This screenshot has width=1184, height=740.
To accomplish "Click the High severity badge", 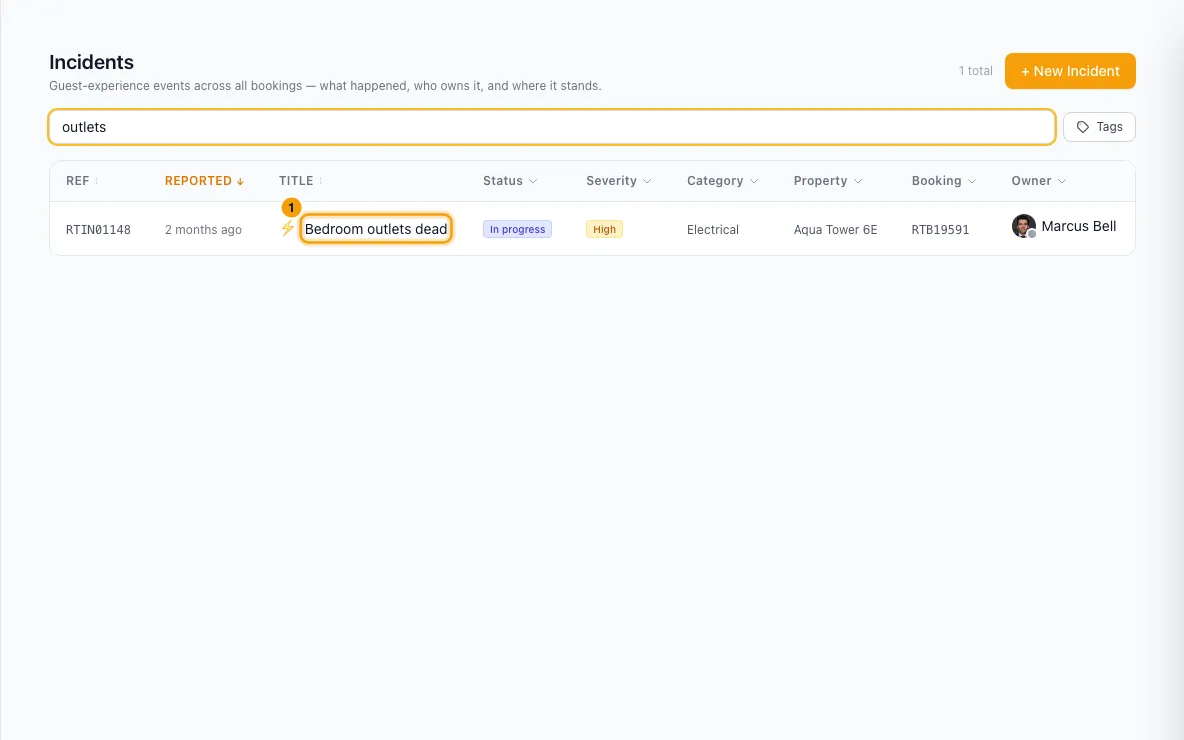I will pyautogui.click(x=604, y=229).
